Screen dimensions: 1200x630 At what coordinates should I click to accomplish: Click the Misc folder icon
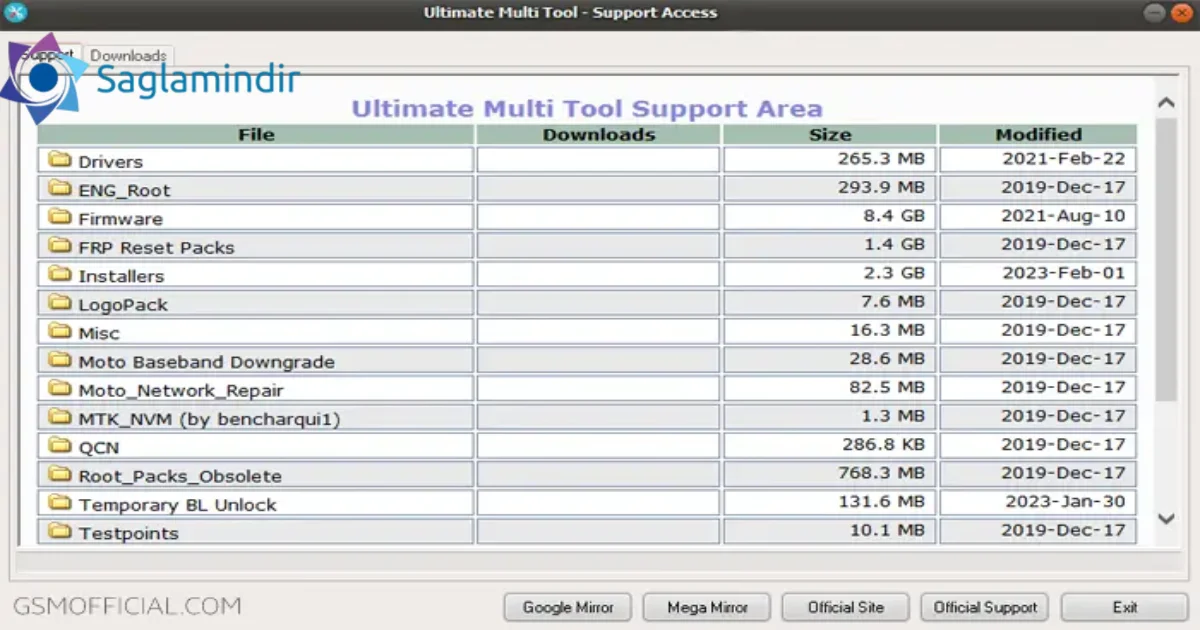pyautogui.click(x=61, y=332)
